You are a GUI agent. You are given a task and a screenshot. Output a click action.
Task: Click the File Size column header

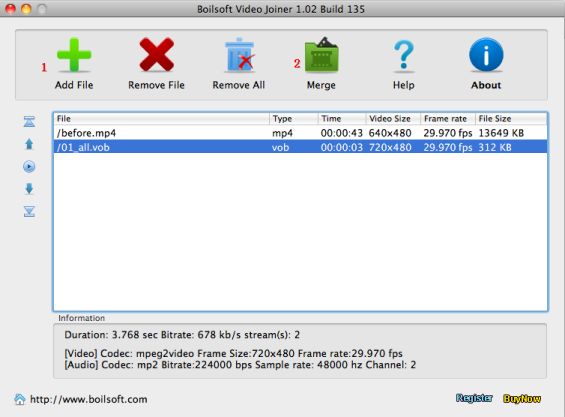point(511,119)
